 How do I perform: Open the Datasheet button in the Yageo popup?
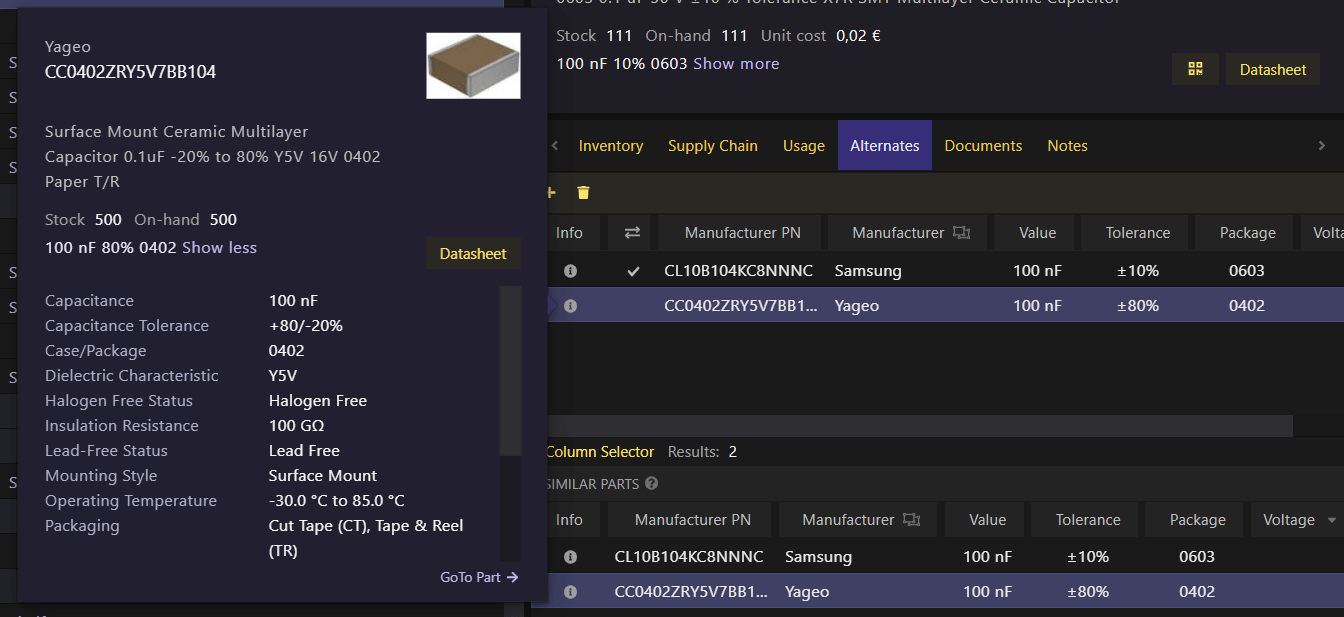click(x=473, y=254)
